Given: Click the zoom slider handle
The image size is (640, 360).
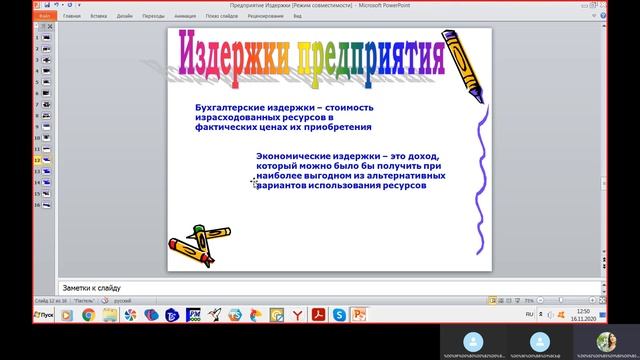Looking at the screenshot, I should coord(561,300).
